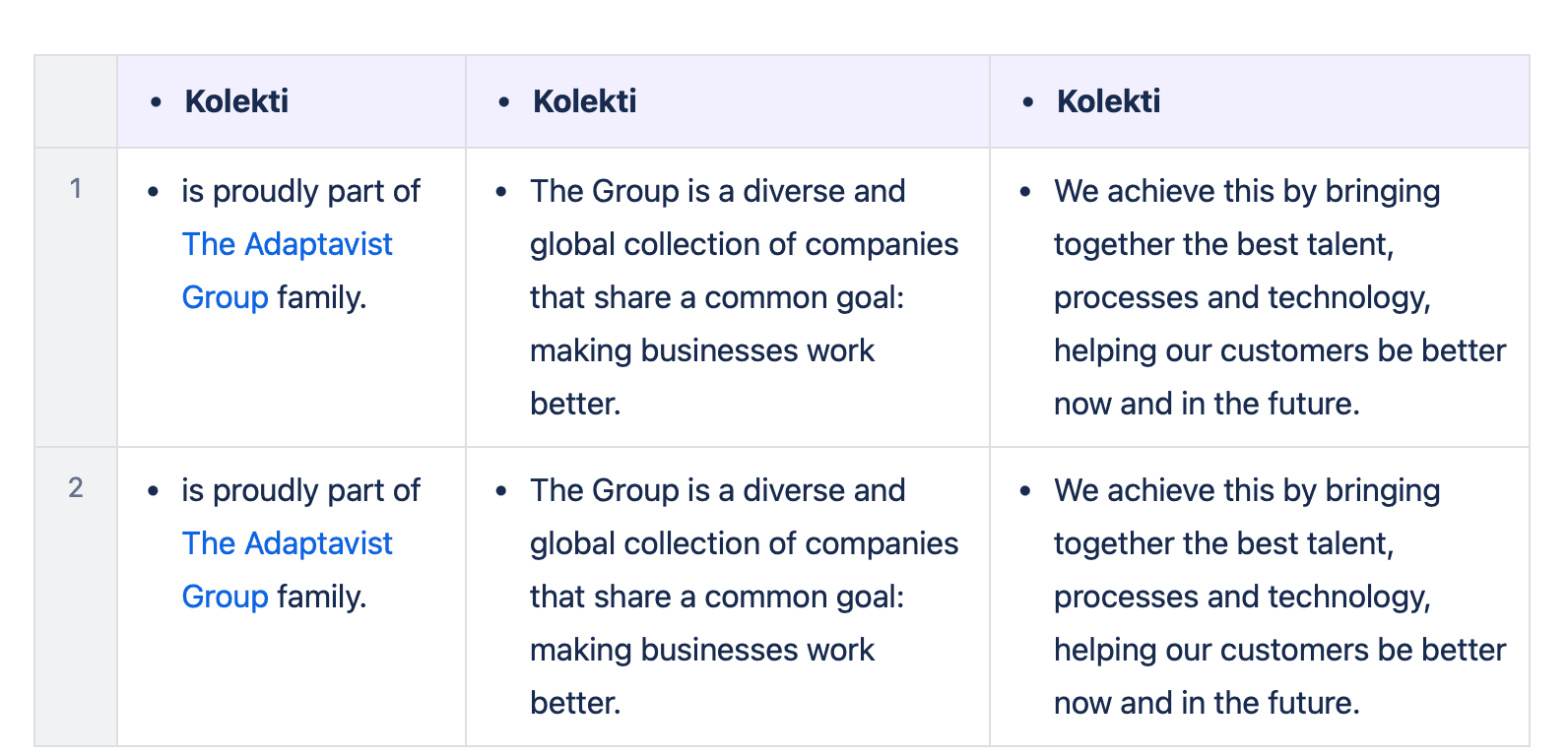
Task: Click 'The Group is a diverse' cell row 2
Action: point(728,597)
